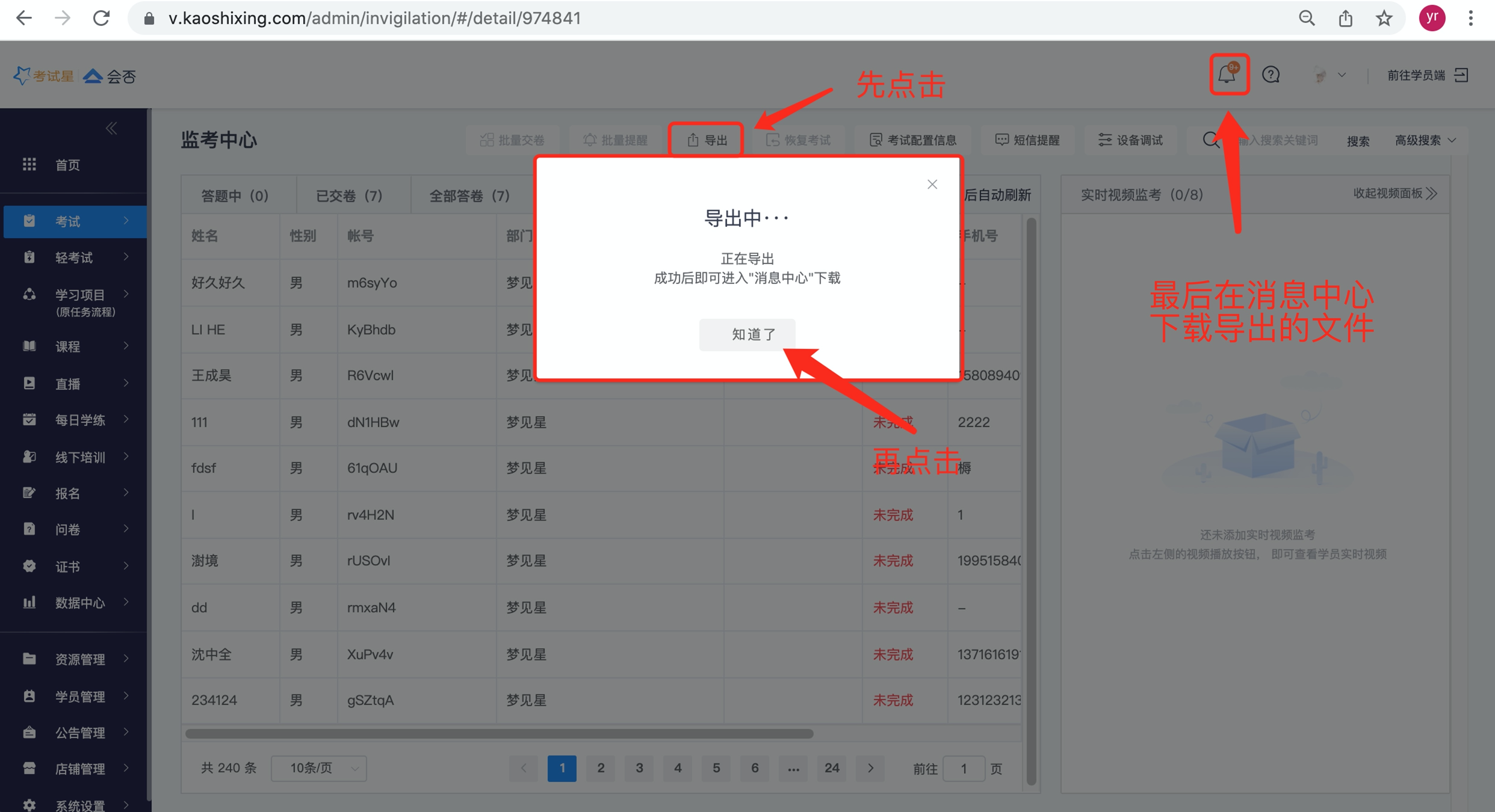This screenshot has width=1495, height=812.
Task: Click the search magnifier icon in toolbar
Action: pyautogui.click(x=1210, y=140)
